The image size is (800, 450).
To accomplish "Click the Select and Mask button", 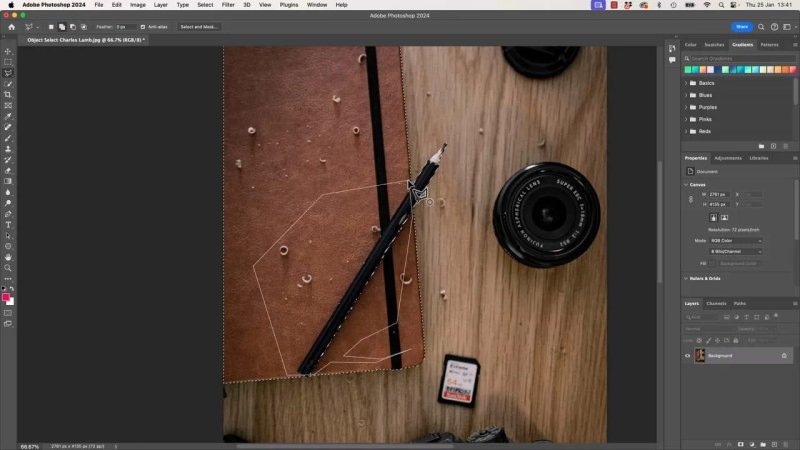I will [x=198, y=27].
